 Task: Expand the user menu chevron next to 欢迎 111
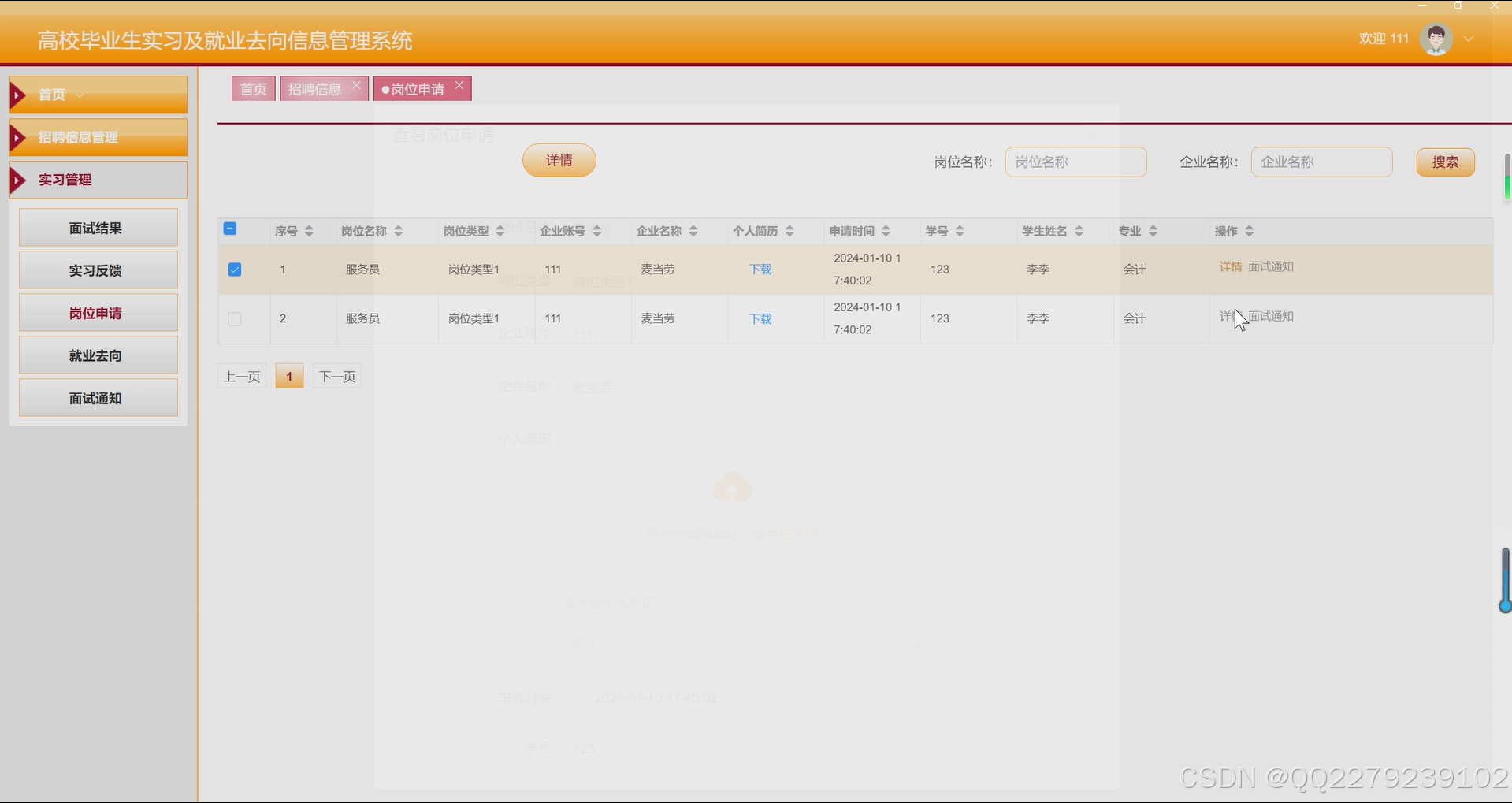pos(1469,38)
